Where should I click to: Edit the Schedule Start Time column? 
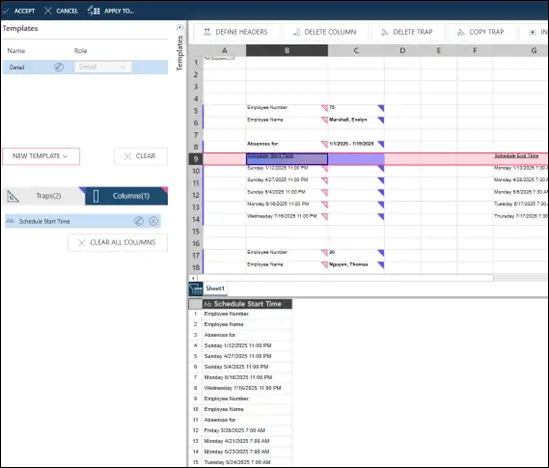[x=139, y=221]
